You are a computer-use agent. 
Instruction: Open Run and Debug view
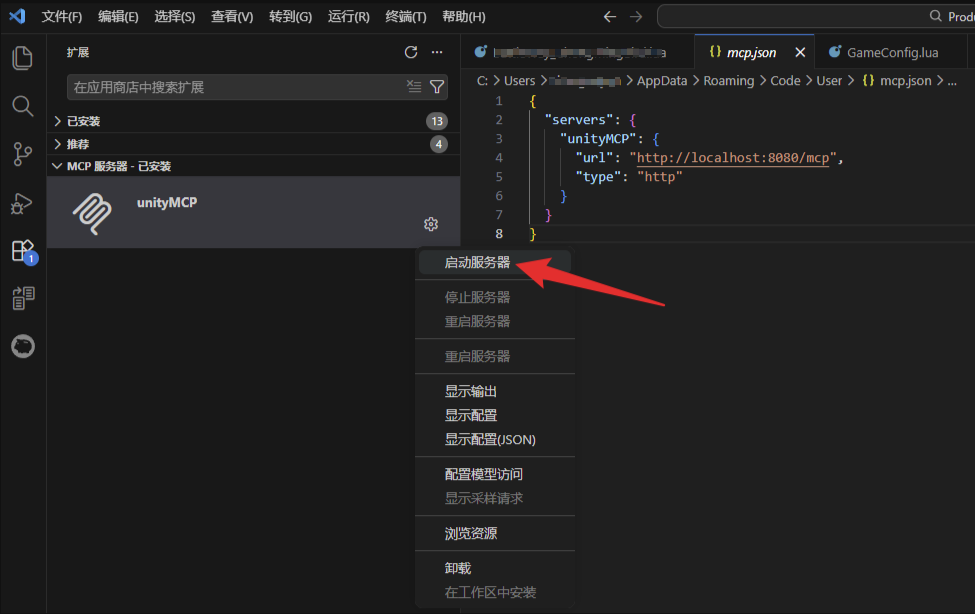click(22, 203)
